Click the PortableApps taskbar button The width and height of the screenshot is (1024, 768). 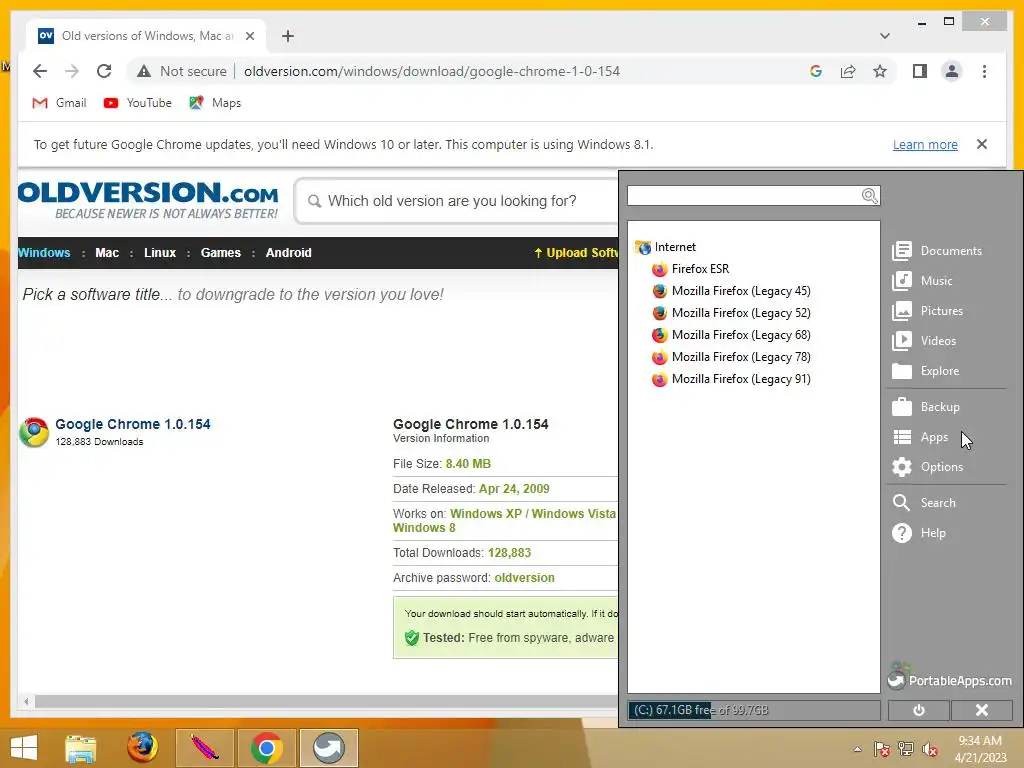pyautogui.click(x=328, y=748)
